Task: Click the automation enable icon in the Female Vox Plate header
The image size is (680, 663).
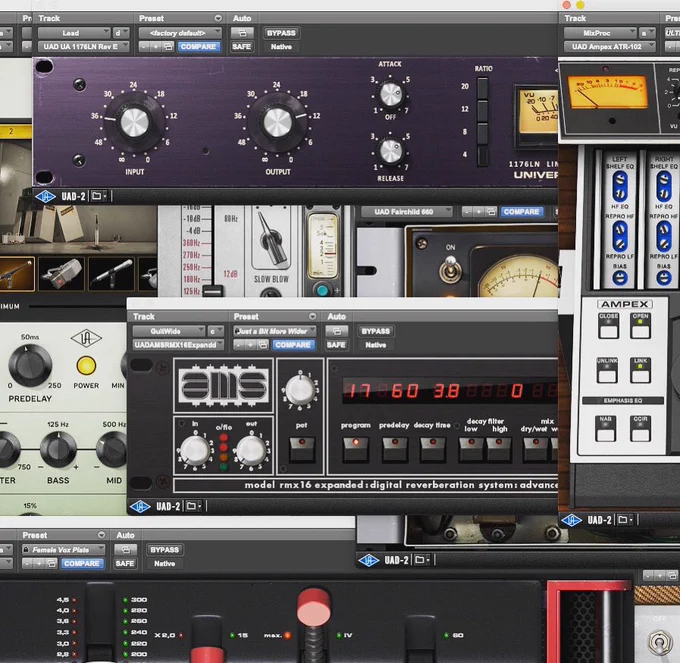Action: (125, 550)
